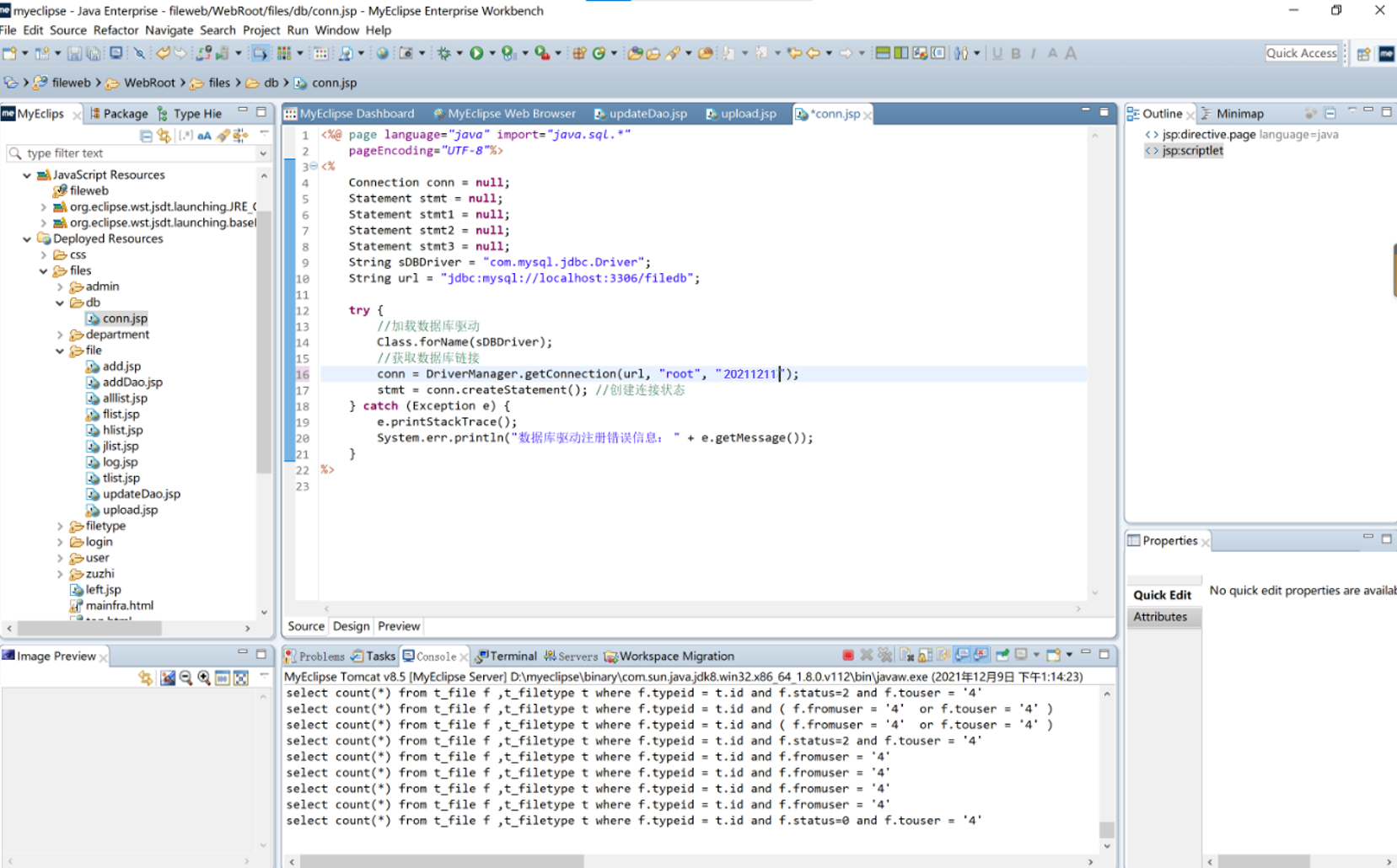This screenshot has height=868, width=1397.
Task: Click the console horizontal scrollbar thumb
Action: 442,861
